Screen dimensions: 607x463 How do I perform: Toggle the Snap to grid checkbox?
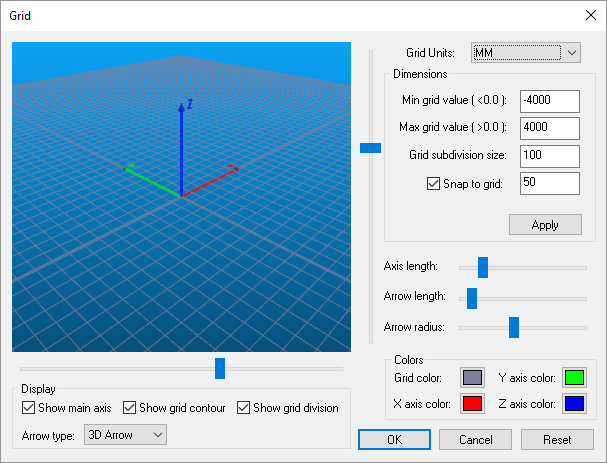click(433, 183)
